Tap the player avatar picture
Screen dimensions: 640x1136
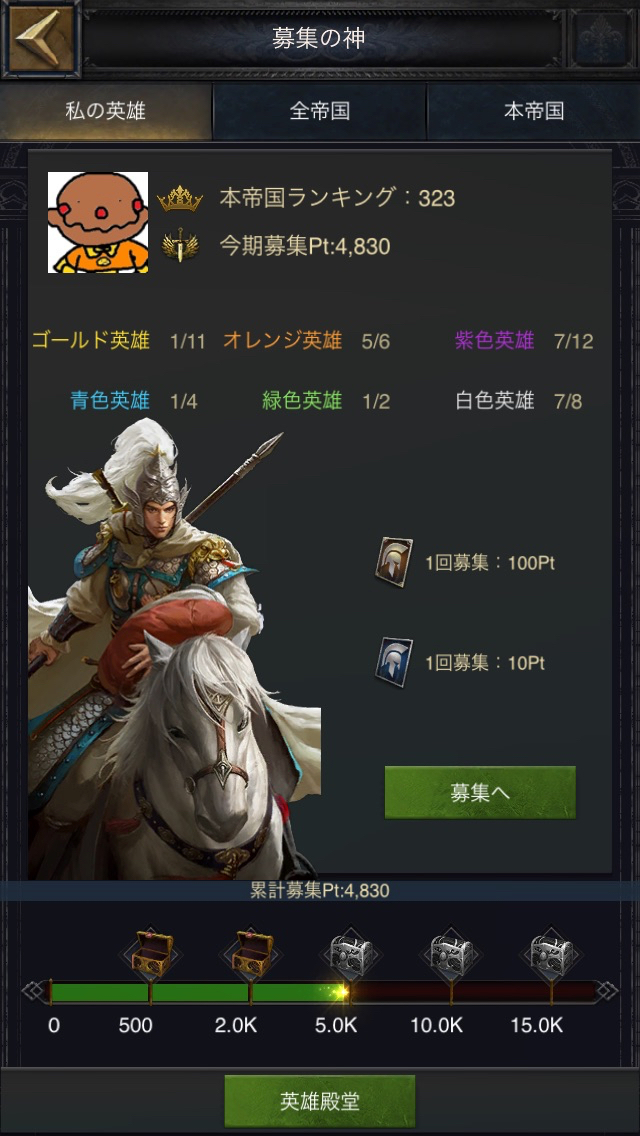(98, 222)
